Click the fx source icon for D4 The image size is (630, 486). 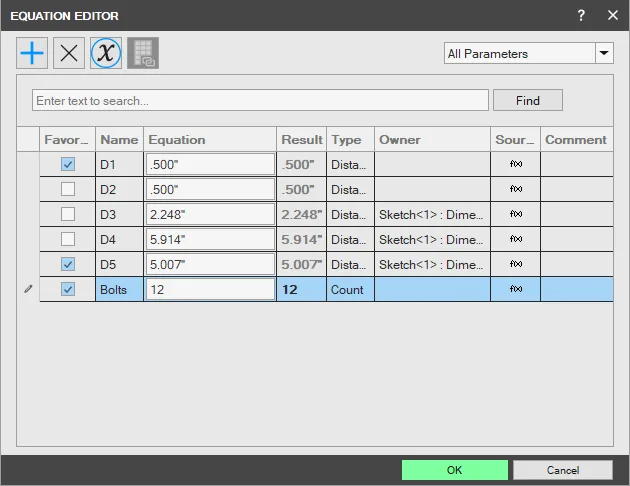click(x=516, y=239)
